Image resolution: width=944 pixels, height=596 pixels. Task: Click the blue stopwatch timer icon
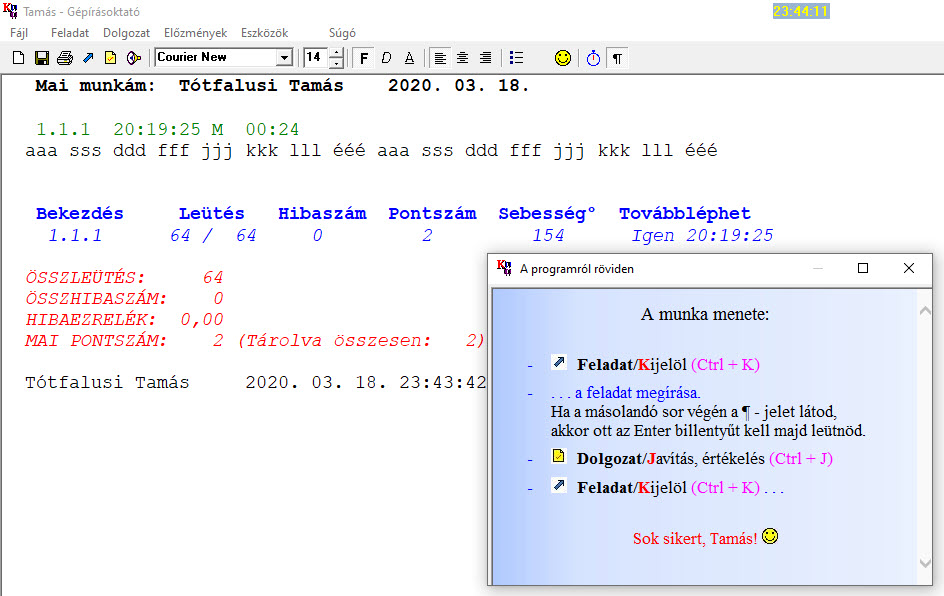coord(593,58)
